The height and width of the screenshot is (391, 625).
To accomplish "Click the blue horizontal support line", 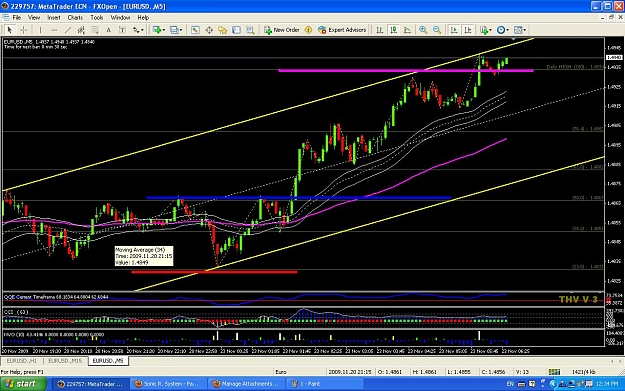I will coord(298,197).
